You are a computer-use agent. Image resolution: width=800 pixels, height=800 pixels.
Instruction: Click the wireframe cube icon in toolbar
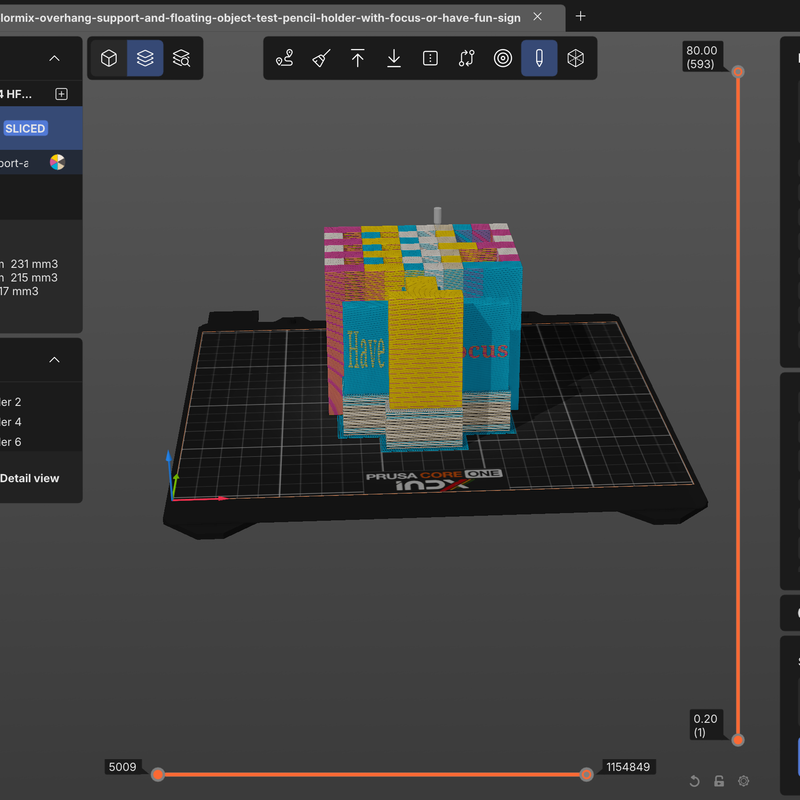pos(576,58)
